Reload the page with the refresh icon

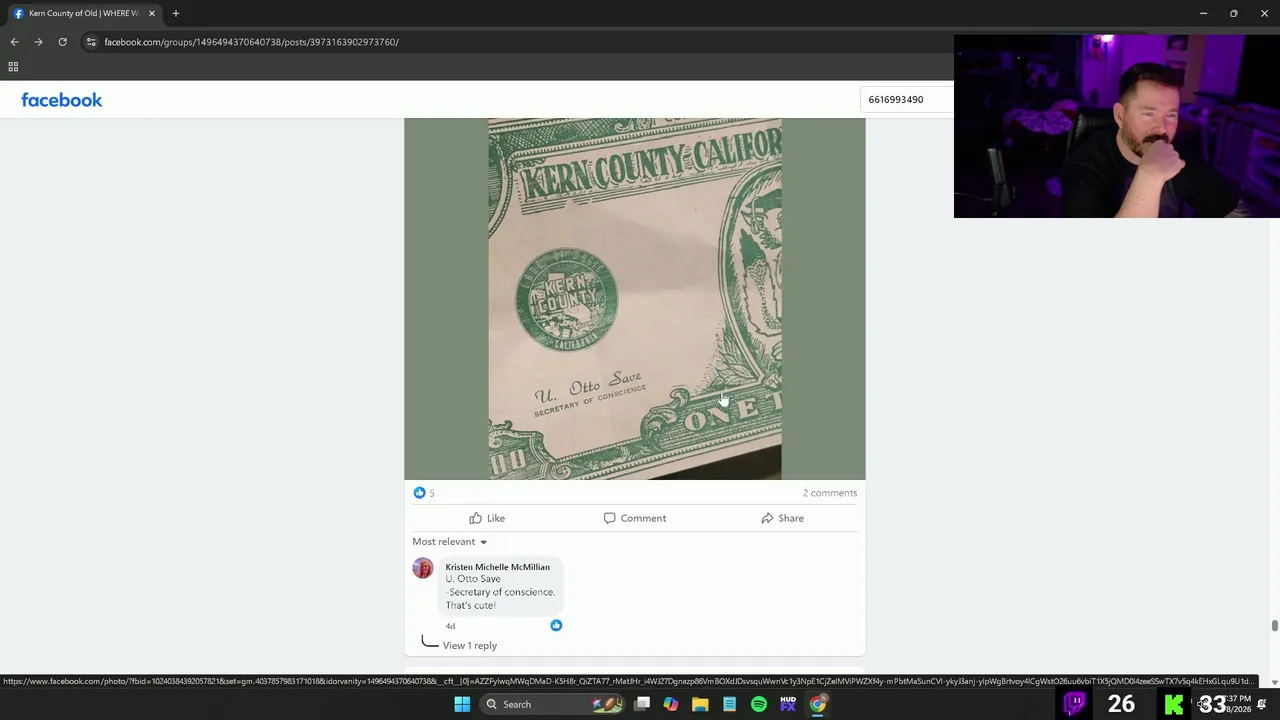click(x=62, y=42)
